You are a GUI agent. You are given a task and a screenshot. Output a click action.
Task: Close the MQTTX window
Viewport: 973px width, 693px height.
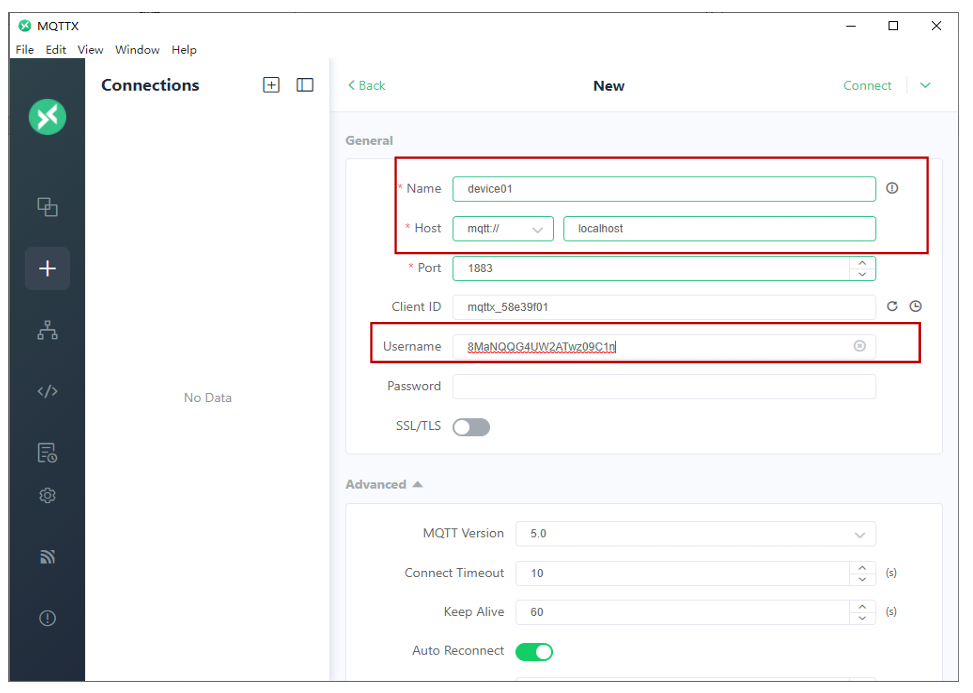click(x=936, y=25)
